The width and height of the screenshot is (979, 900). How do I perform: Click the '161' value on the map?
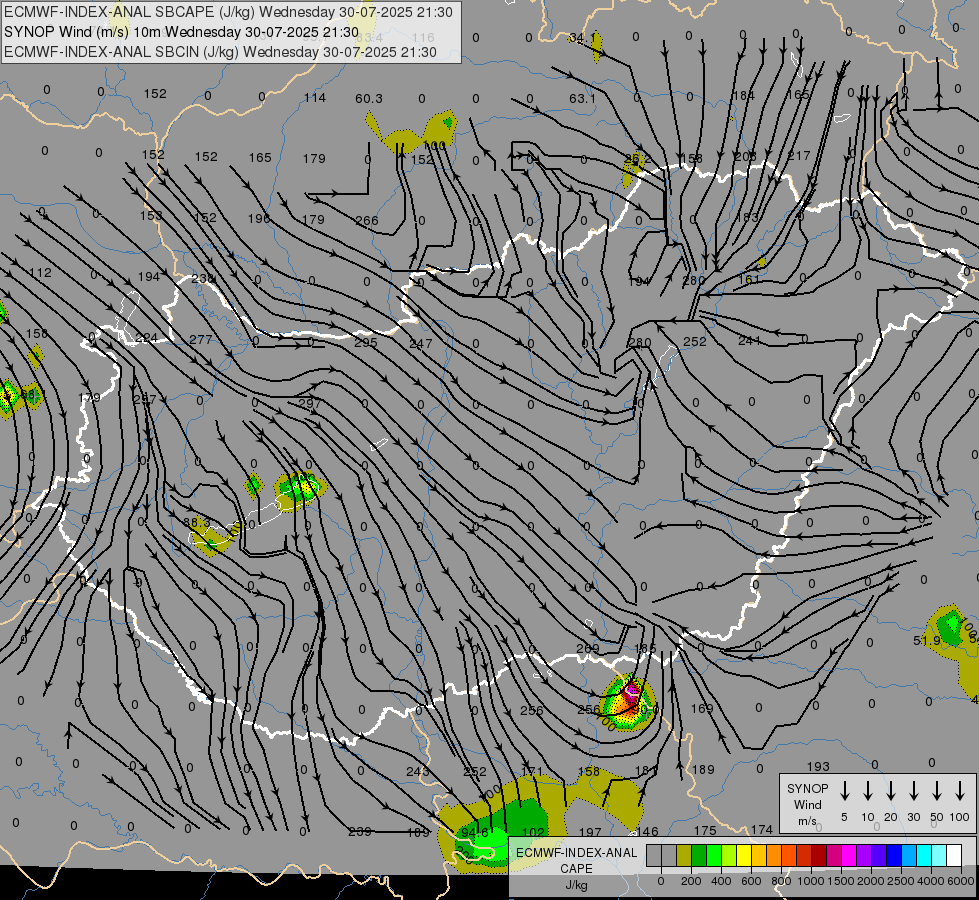pos(749,279)
